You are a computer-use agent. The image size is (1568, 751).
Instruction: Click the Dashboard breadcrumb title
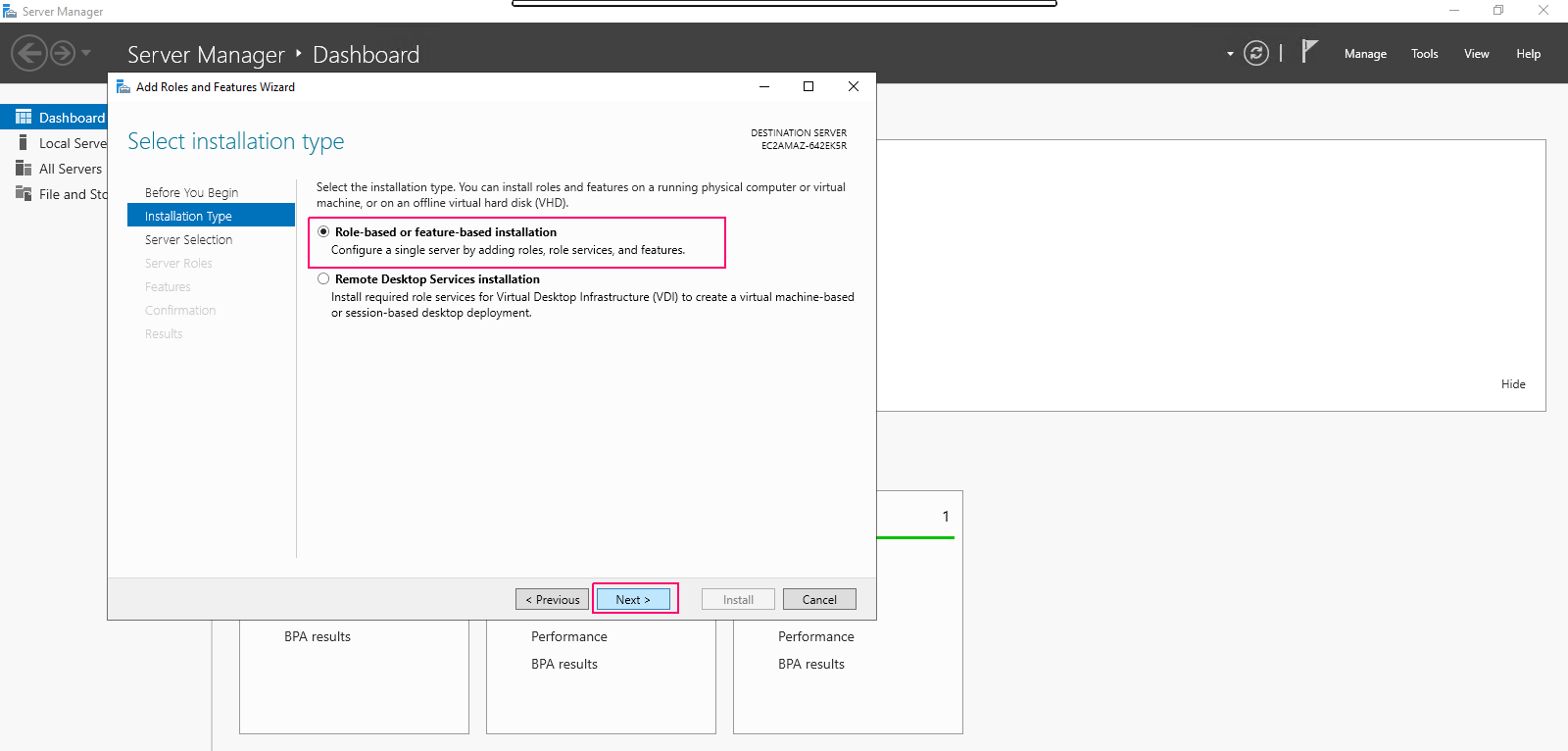[366, 55]
